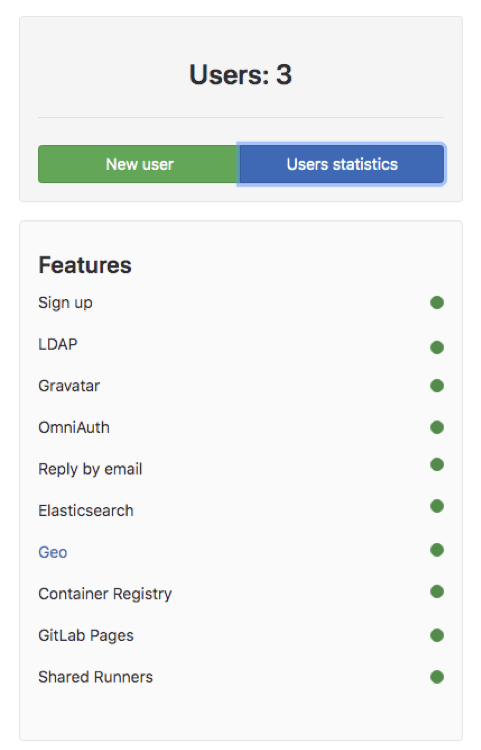Select the Container Registry label
Screen dimensions: 481x750
point(105,594)
